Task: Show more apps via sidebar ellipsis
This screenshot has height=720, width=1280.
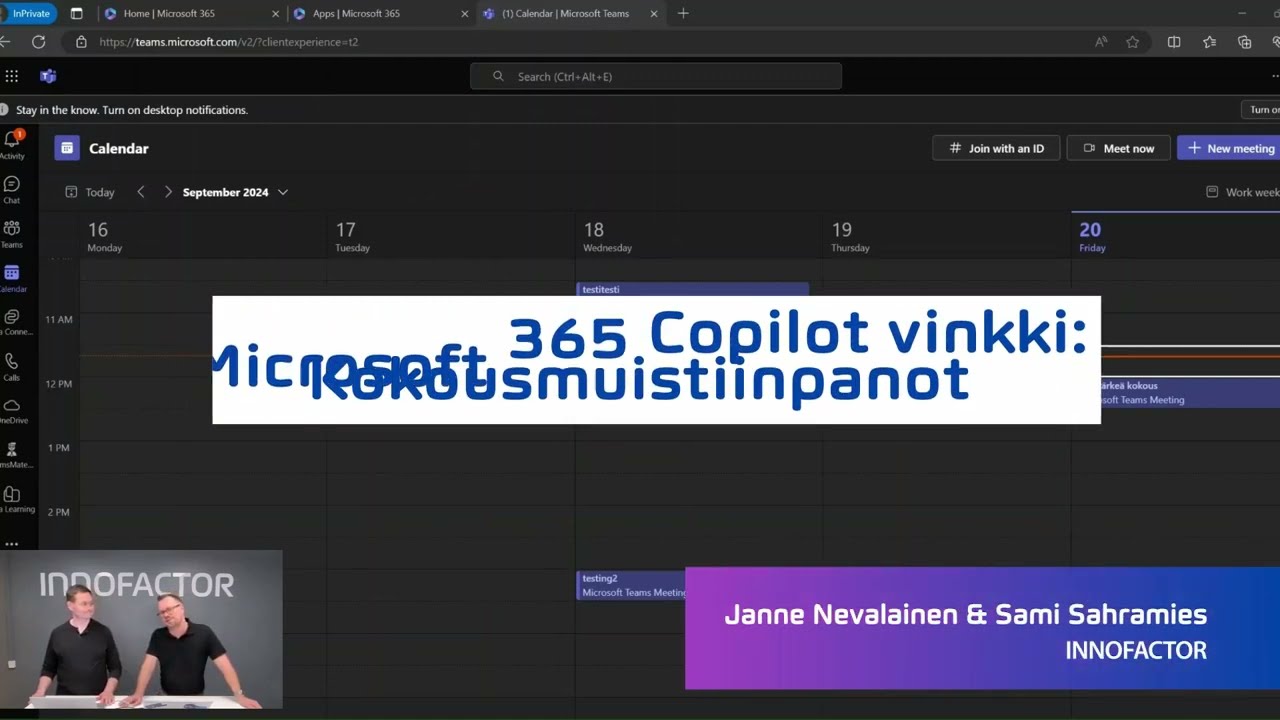Action: coord(11,543)
